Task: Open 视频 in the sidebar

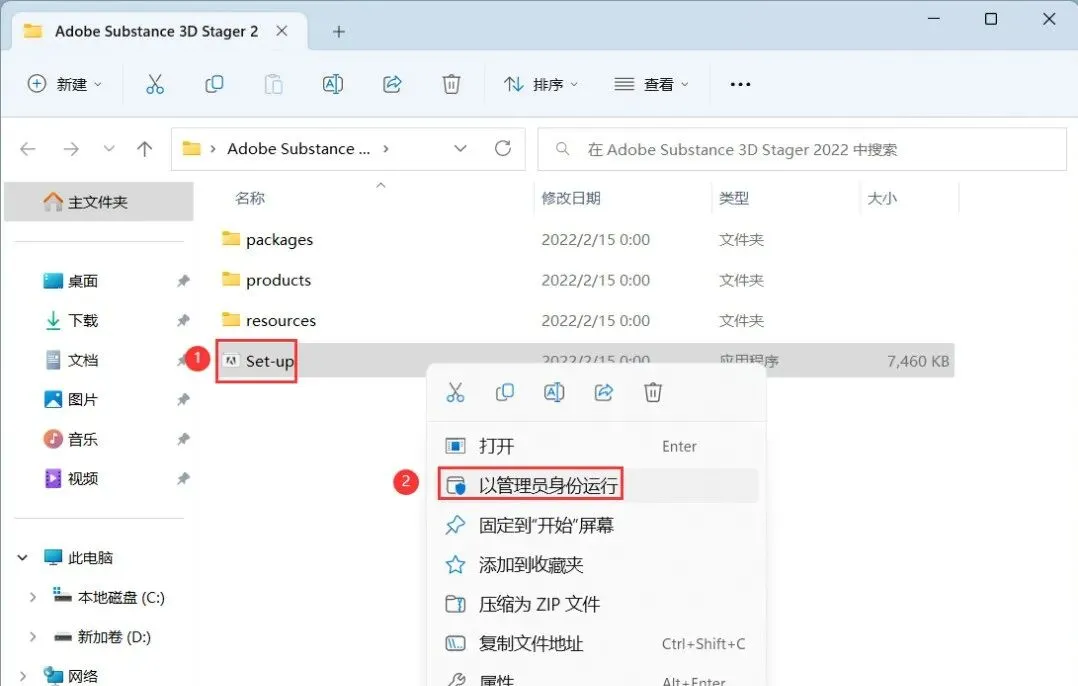Action: point(82,478)
